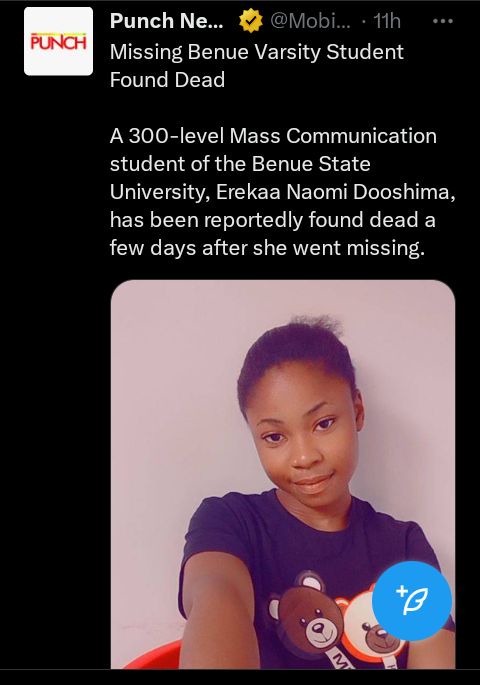Click the red PUNCH lettering in avatar
Image resolution: width=480 pixels, height=685 pixels.
(59, 42)
